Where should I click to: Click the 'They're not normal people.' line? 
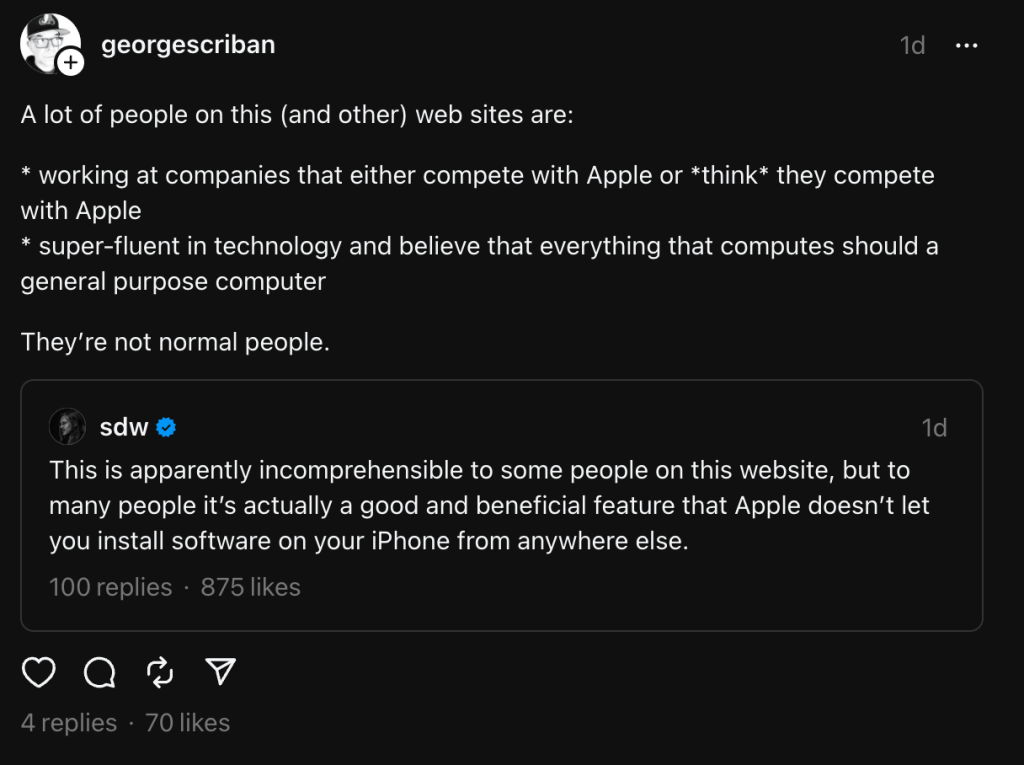175,342
